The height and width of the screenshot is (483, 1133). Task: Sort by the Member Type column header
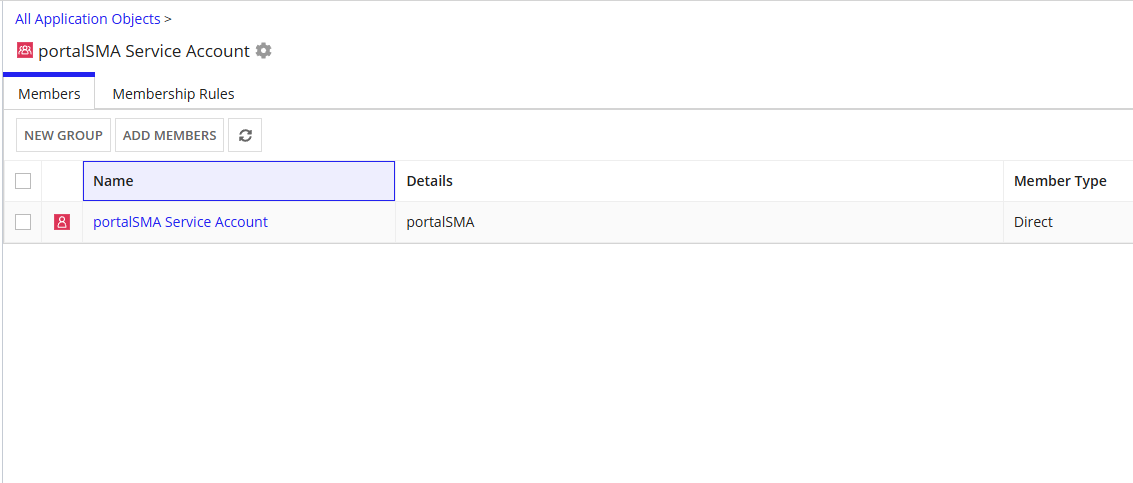1068,181
